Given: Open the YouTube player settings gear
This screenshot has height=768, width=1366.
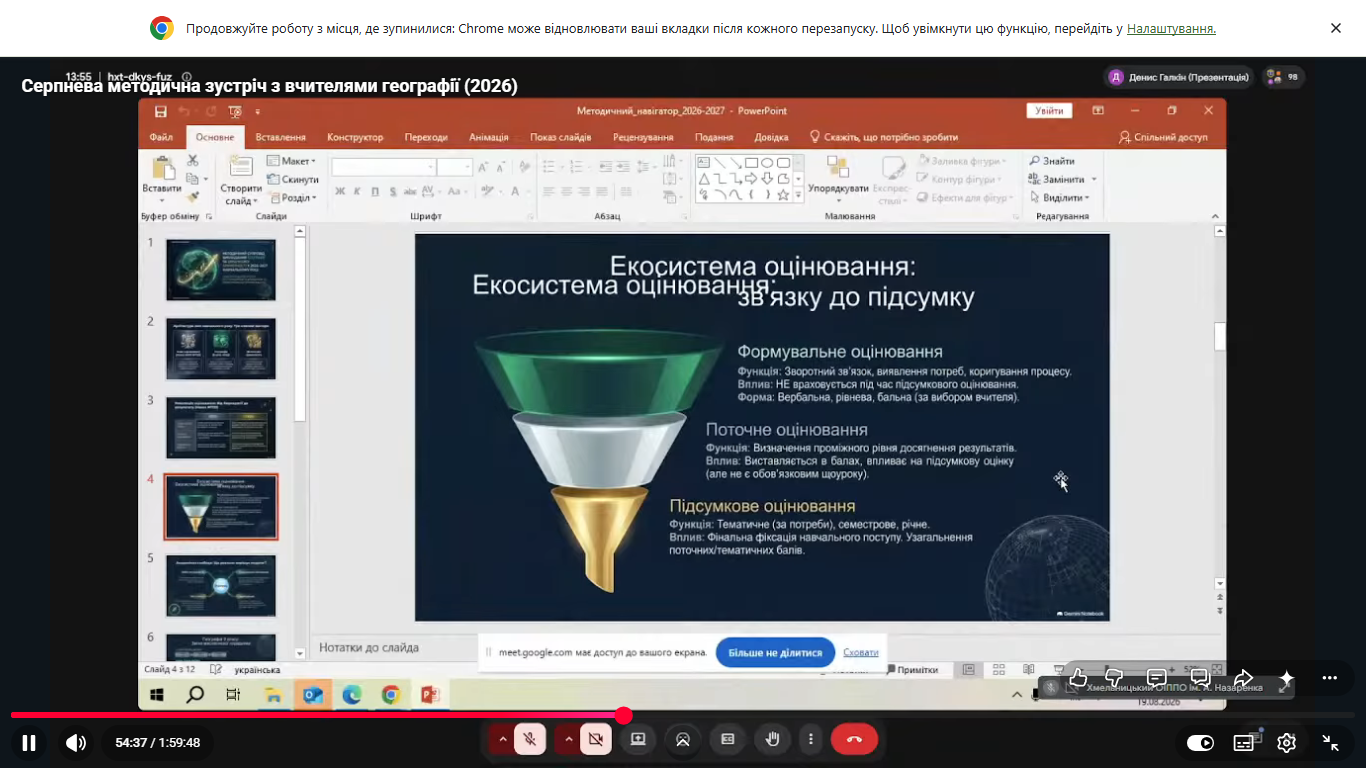Looking at the screenshot, I should click(1287, 743).
